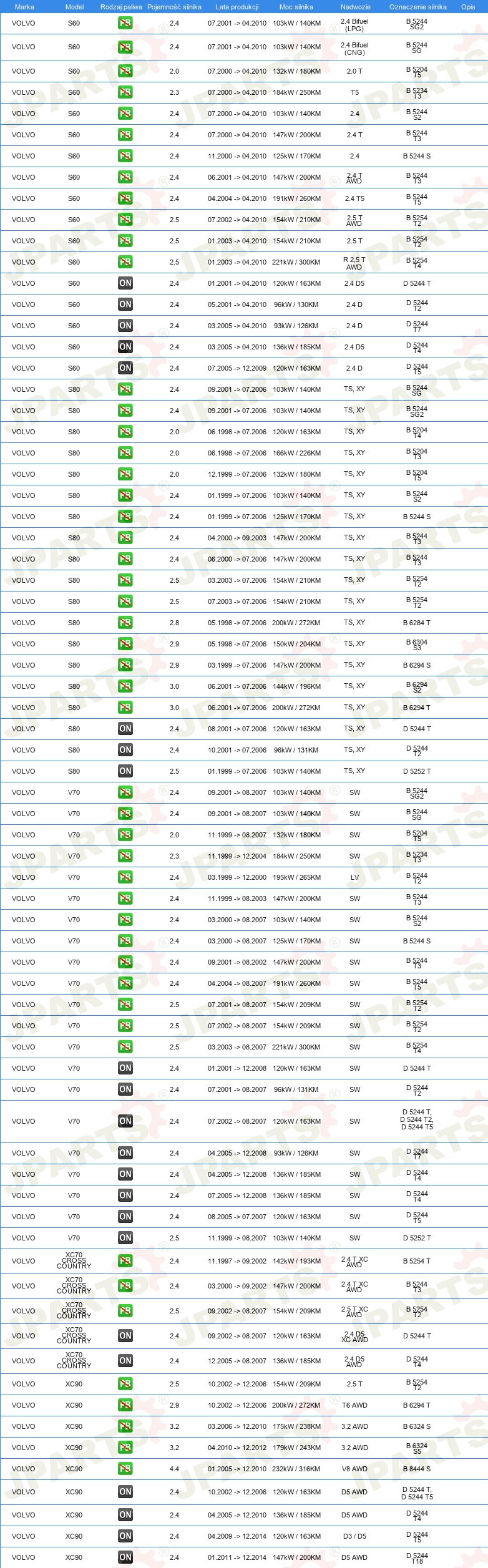488x1568 pixels.
Task: Select the 150kW / 204KM power cell
Action: pos(297,644)
